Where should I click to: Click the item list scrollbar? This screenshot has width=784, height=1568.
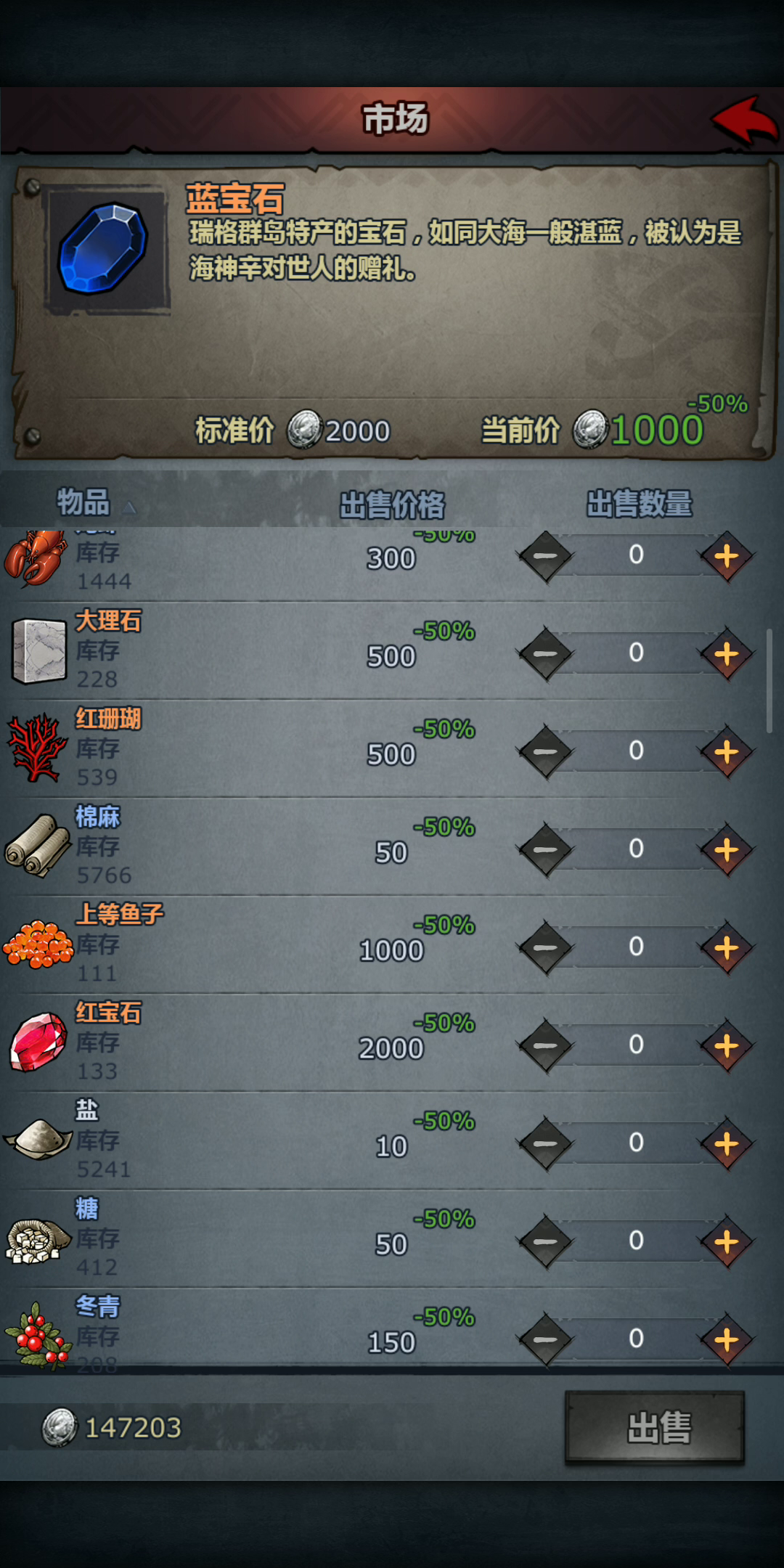tap(769, 681)
